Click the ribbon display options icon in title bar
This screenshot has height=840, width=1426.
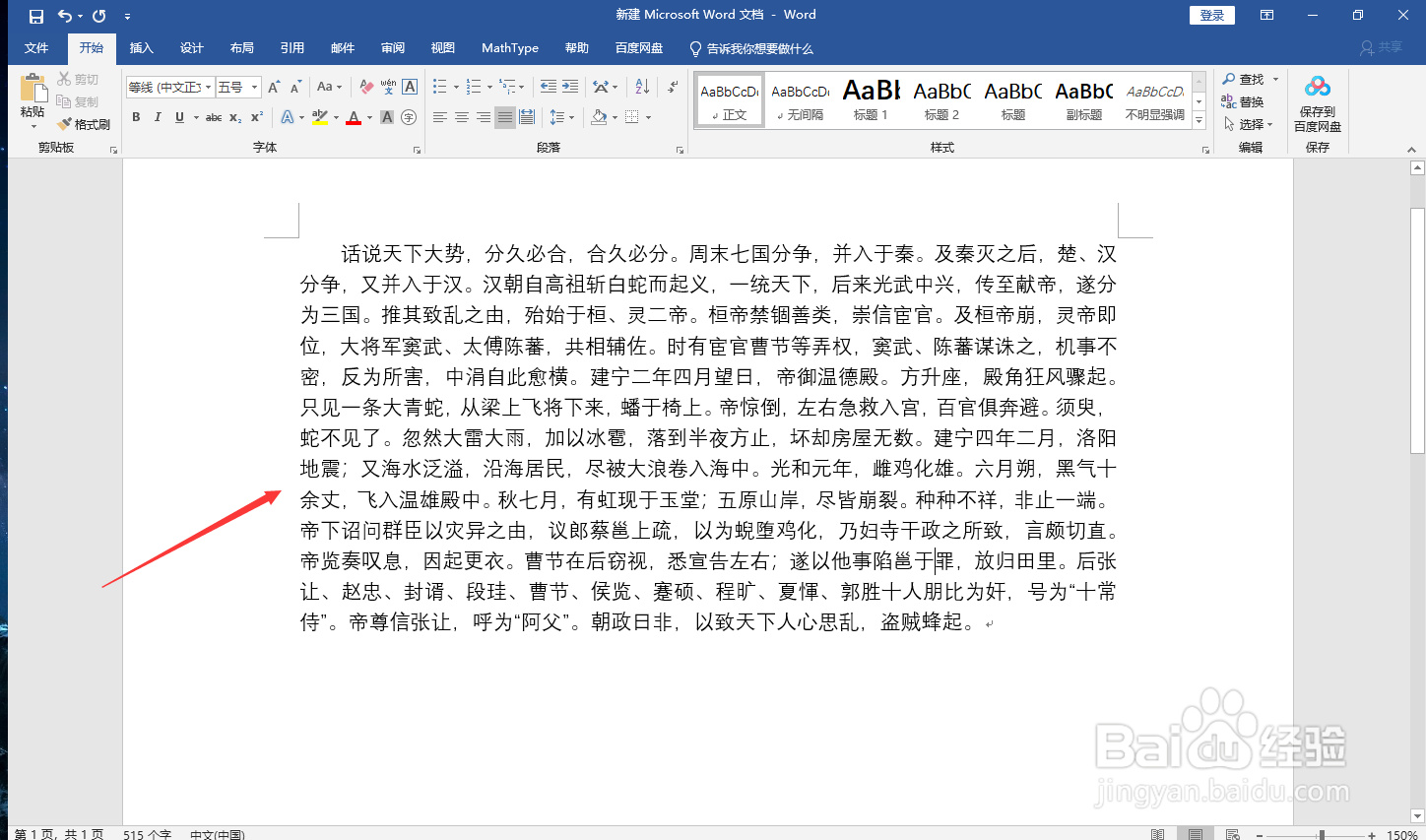(x=1267, y=15)
